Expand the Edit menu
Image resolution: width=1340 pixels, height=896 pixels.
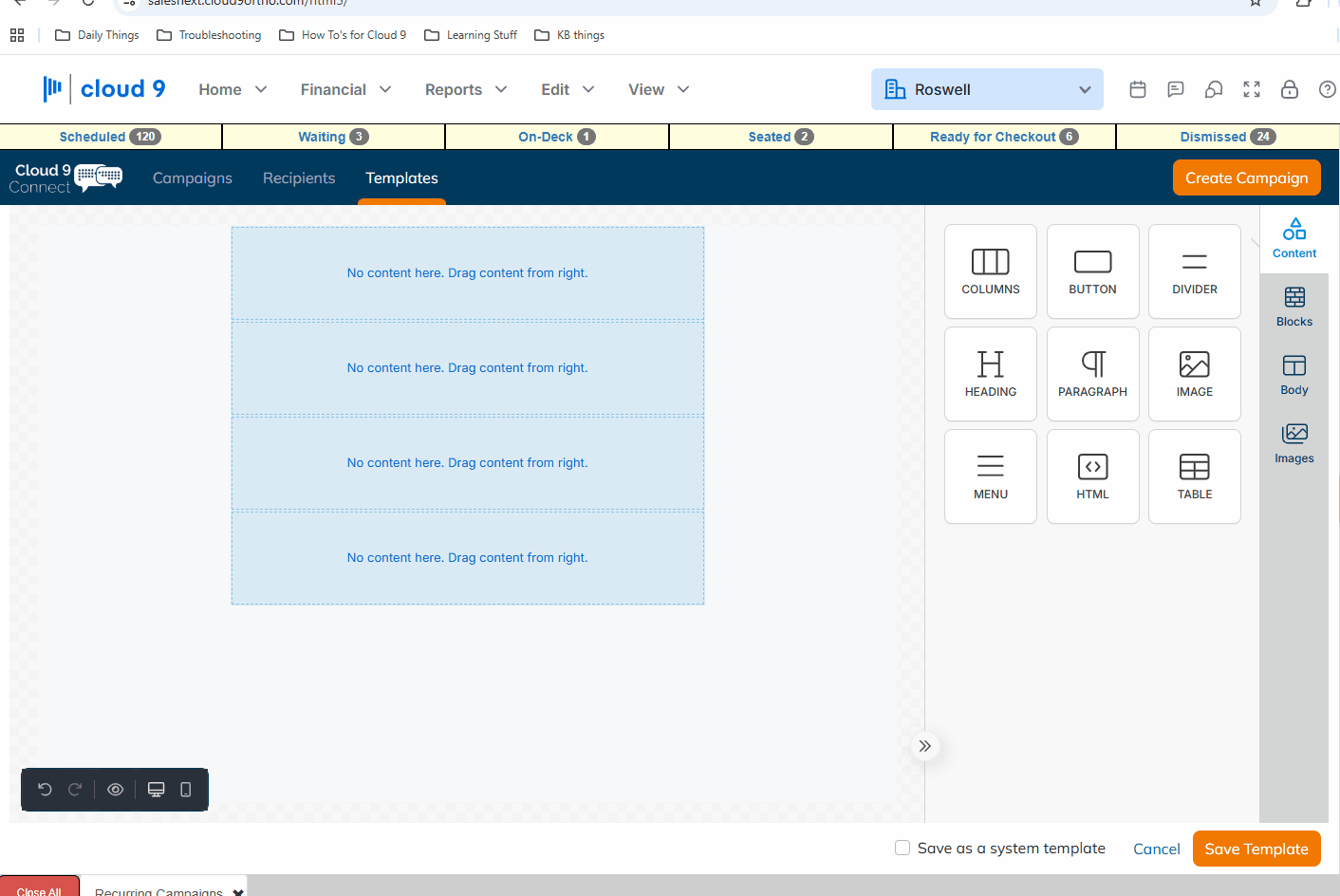click(568, 89)
